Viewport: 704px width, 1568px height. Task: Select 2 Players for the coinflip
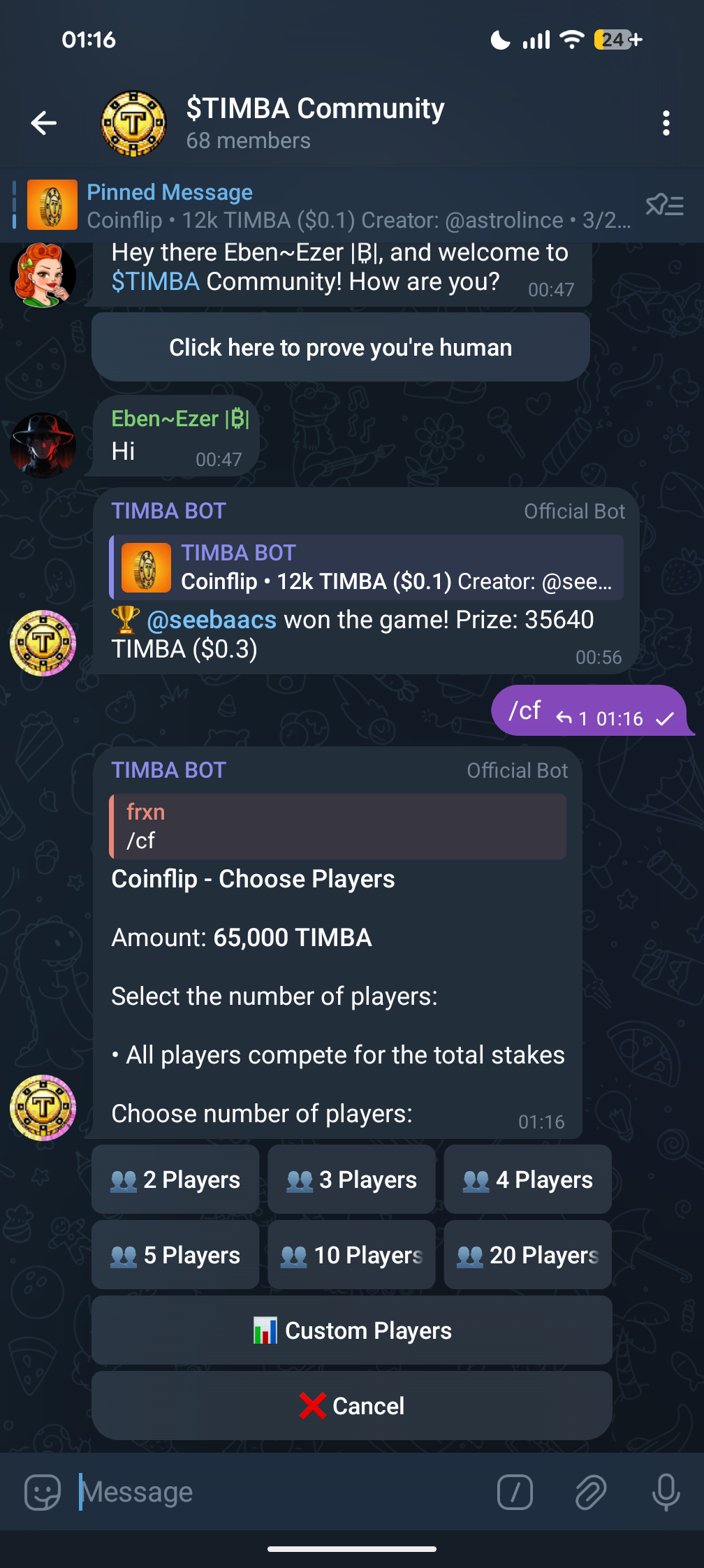175,1179
